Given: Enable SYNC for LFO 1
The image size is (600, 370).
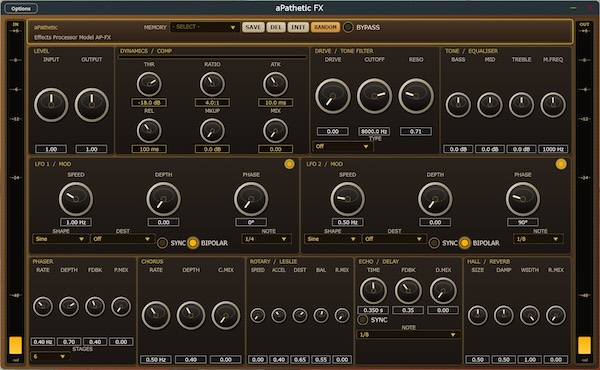Looking at the screenshot, I should 162,243.
